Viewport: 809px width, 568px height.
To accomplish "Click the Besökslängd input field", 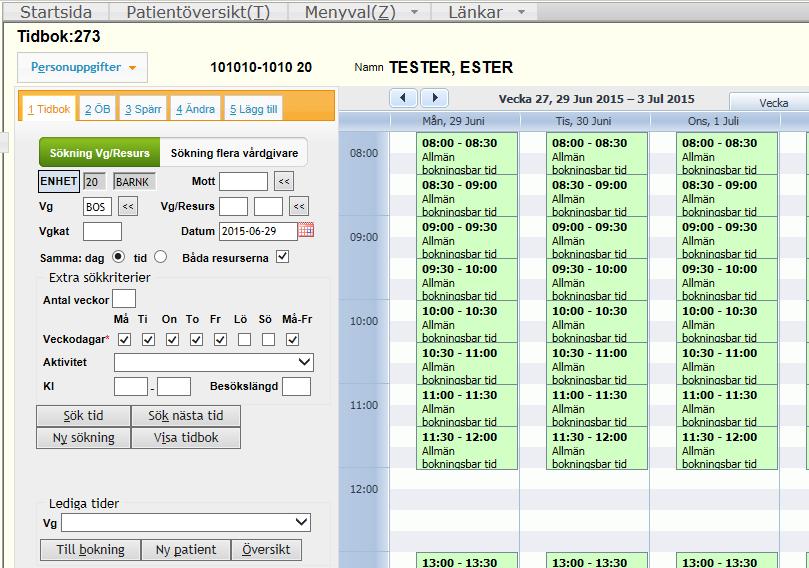I will point(297,386).
